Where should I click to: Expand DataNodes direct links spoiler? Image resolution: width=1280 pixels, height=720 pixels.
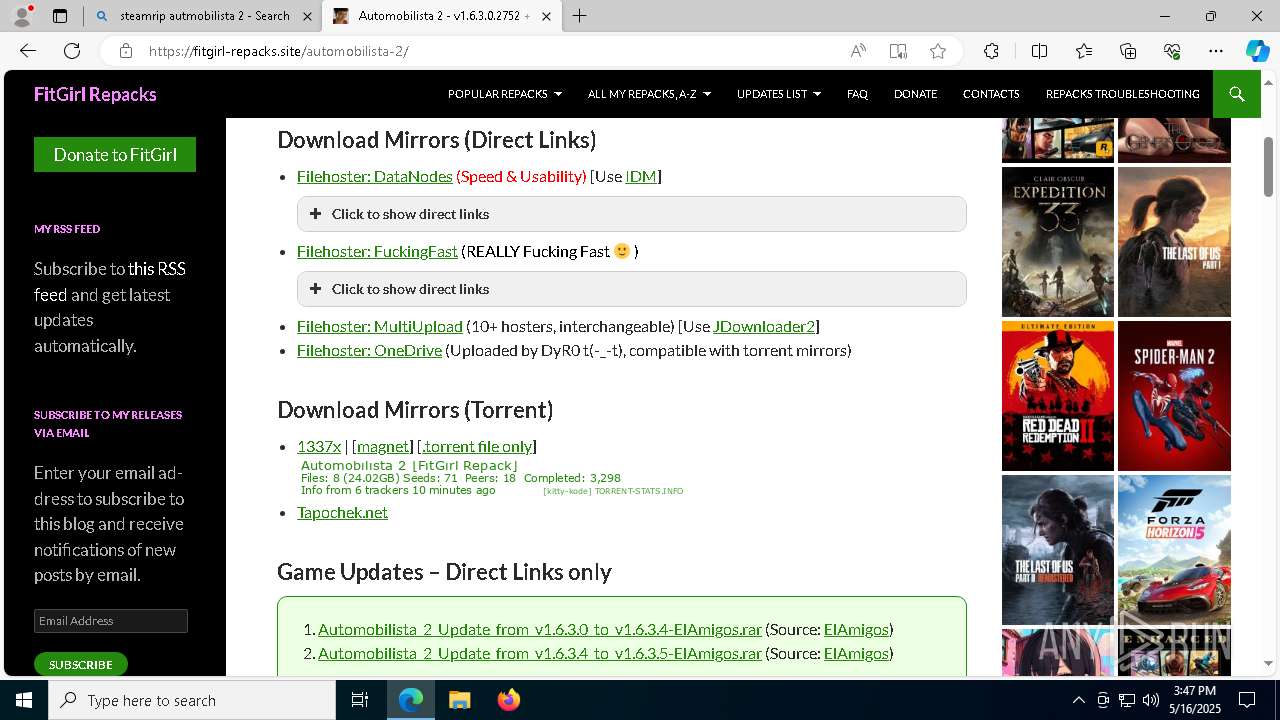[x=631, y=214]
